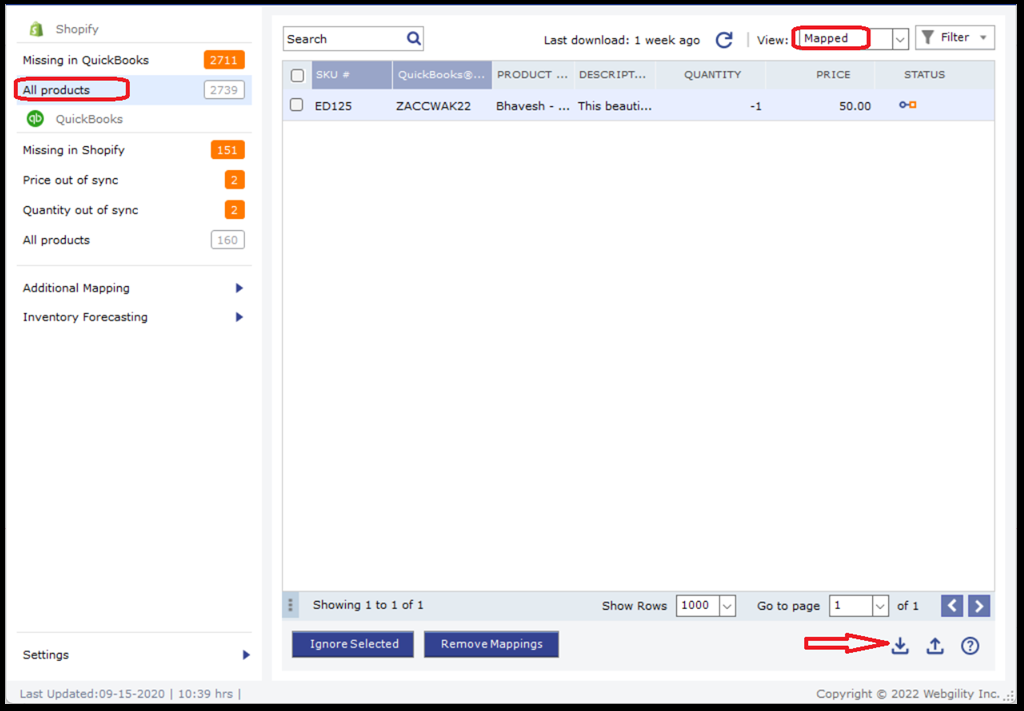Click the mapped status link icon for ED125
The image size is (1024, 711).
(908, 104)
